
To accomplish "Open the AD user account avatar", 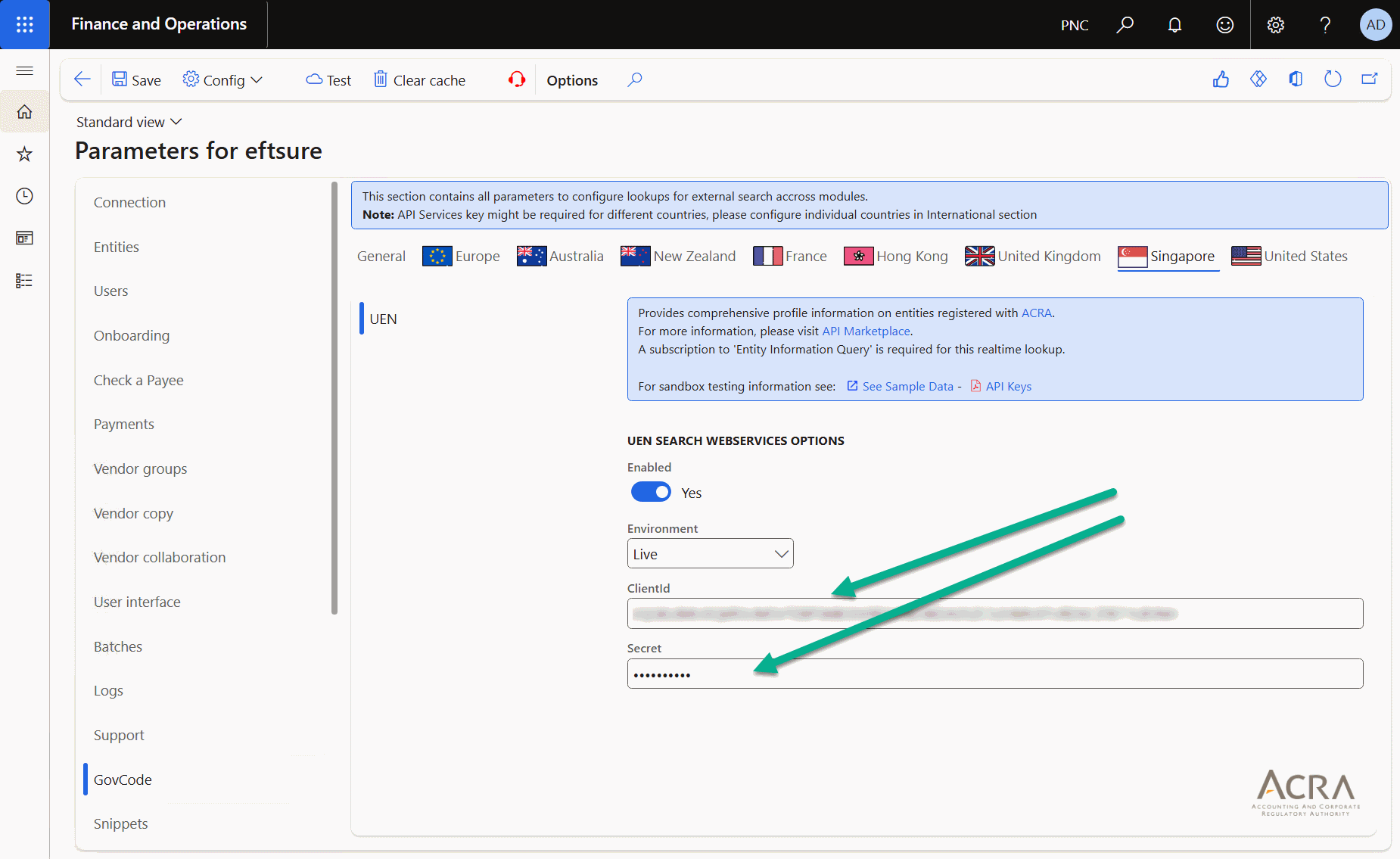I will [1376, 25].
